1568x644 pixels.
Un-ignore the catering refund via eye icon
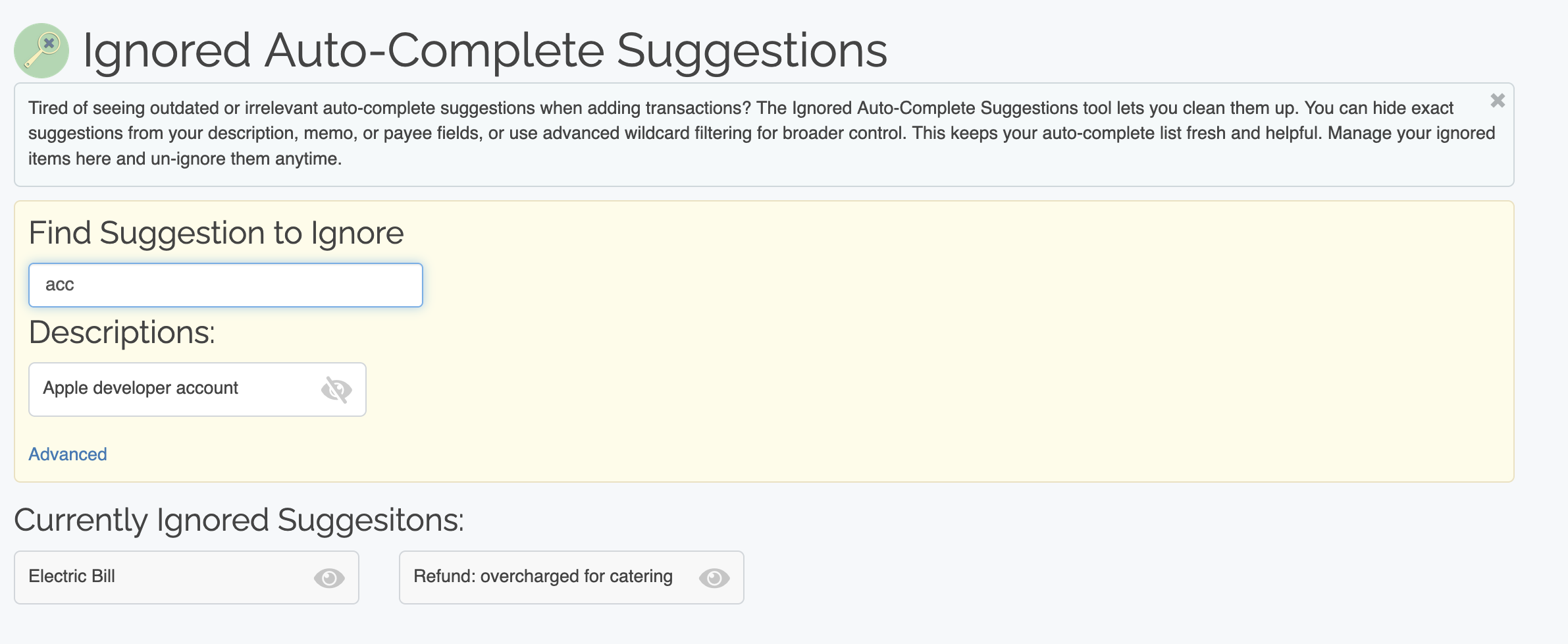(x=714, y=578)
